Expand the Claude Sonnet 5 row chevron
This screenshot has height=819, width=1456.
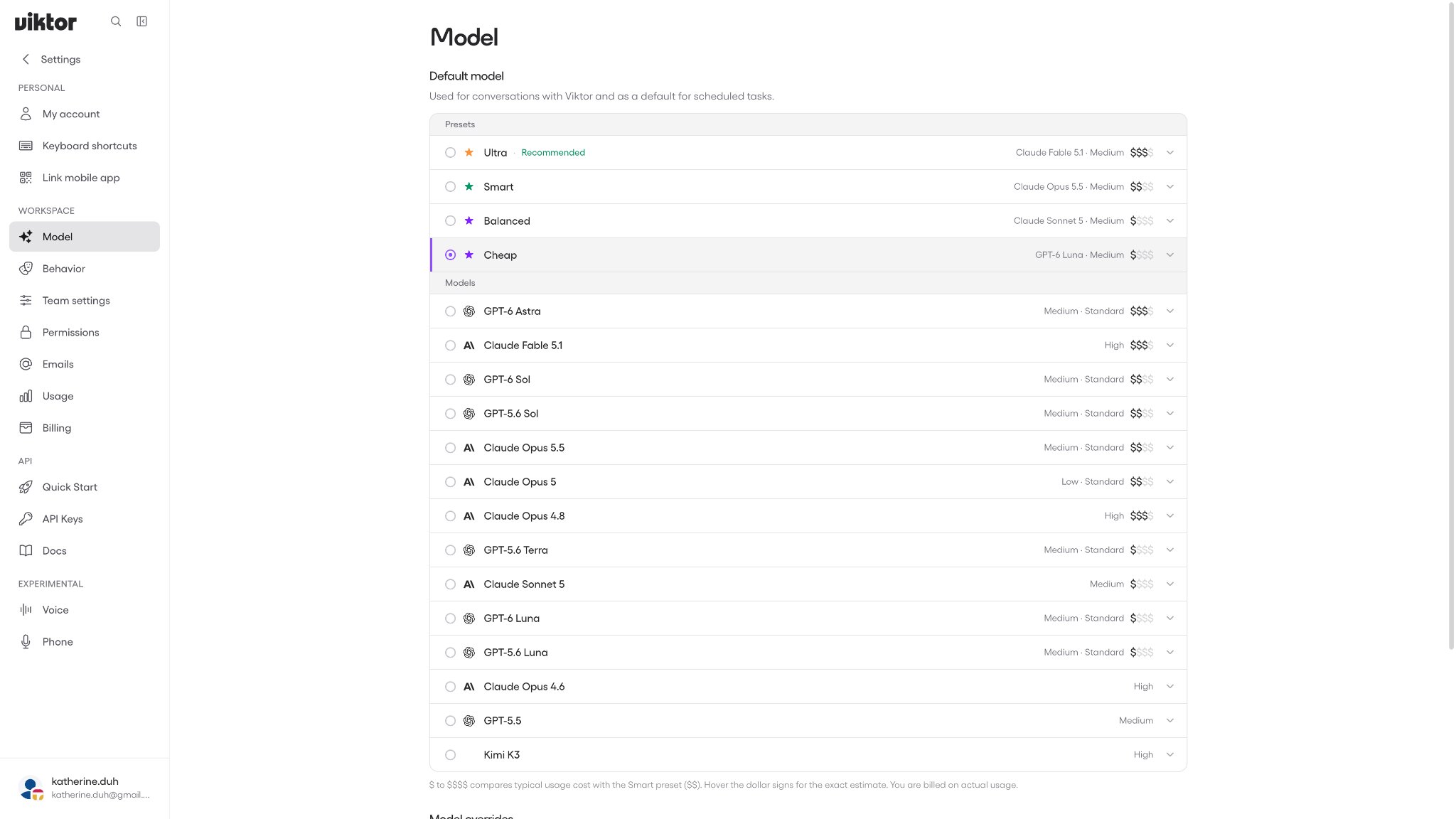coord(1170,584)
